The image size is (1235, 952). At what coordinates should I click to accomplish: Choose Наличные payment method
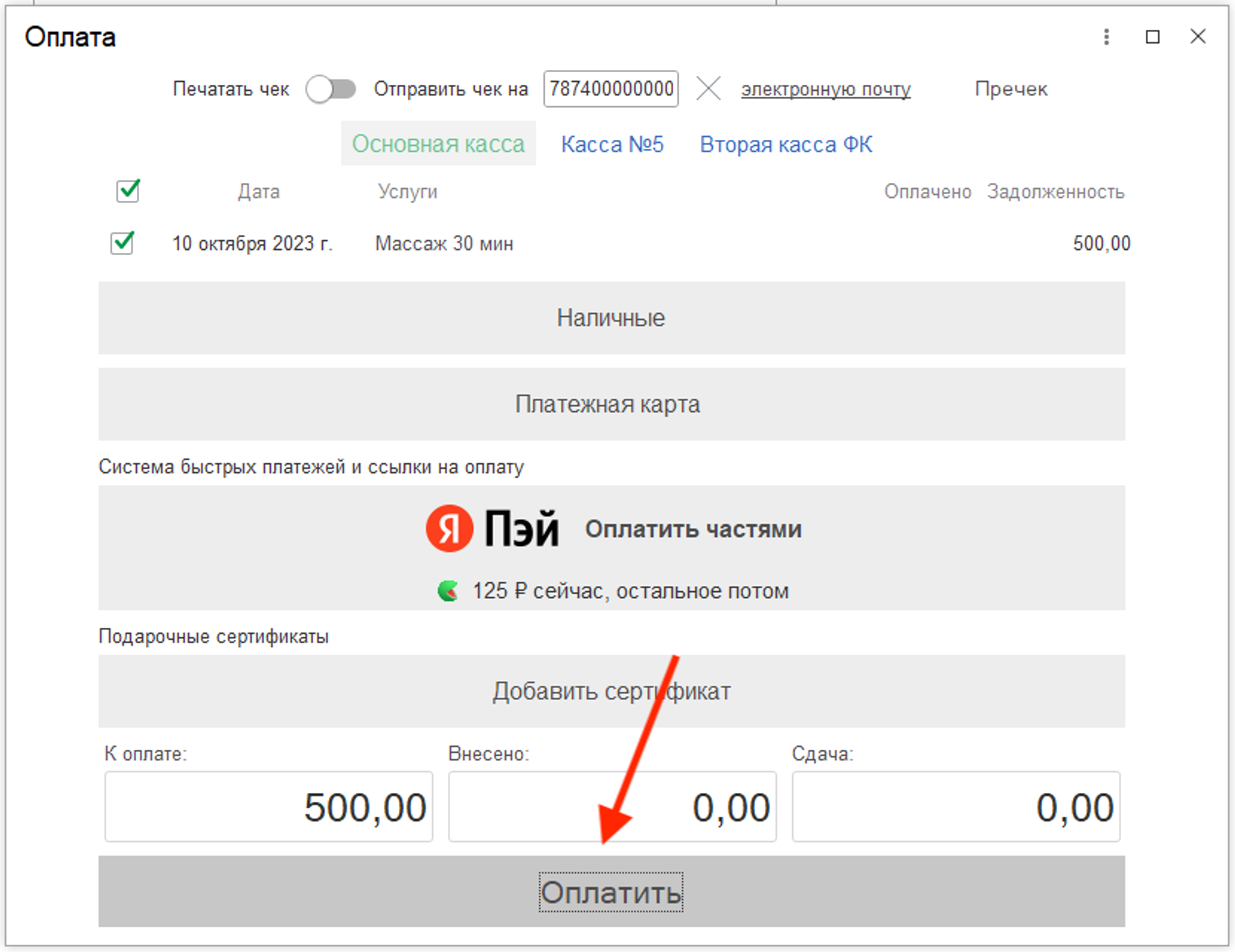pyautogui.click(x=612, y=318)
